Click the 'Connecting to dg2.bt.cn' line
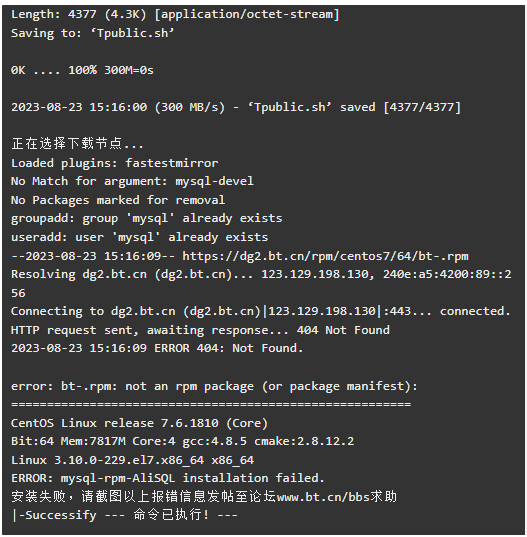 [x=261, y=311]
